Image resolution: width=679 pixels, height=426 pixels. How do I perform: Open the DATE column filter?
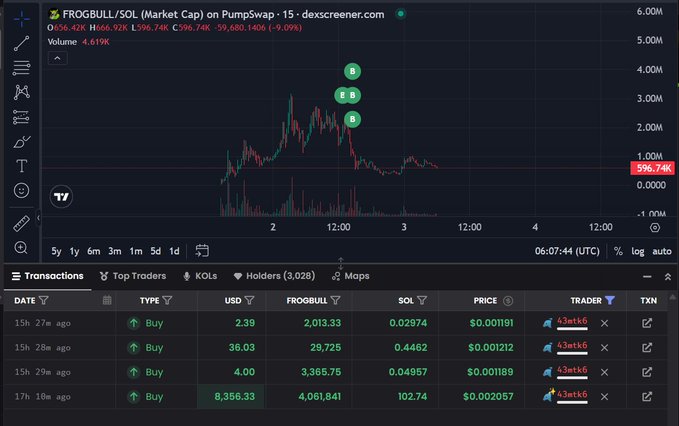click(x=44, y=300)
